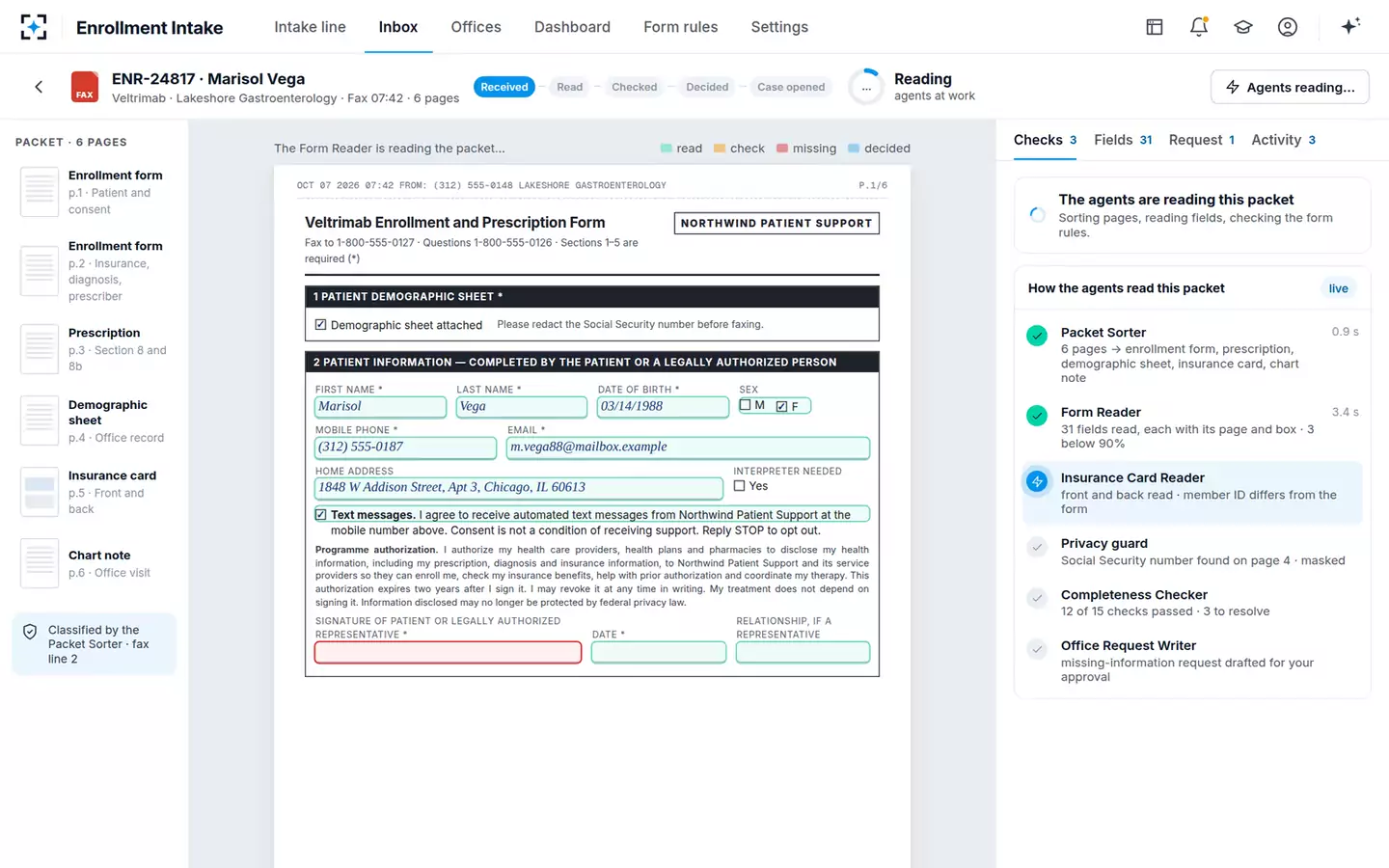
Task: Select the Received status step
Action: (x=504, y=87)
